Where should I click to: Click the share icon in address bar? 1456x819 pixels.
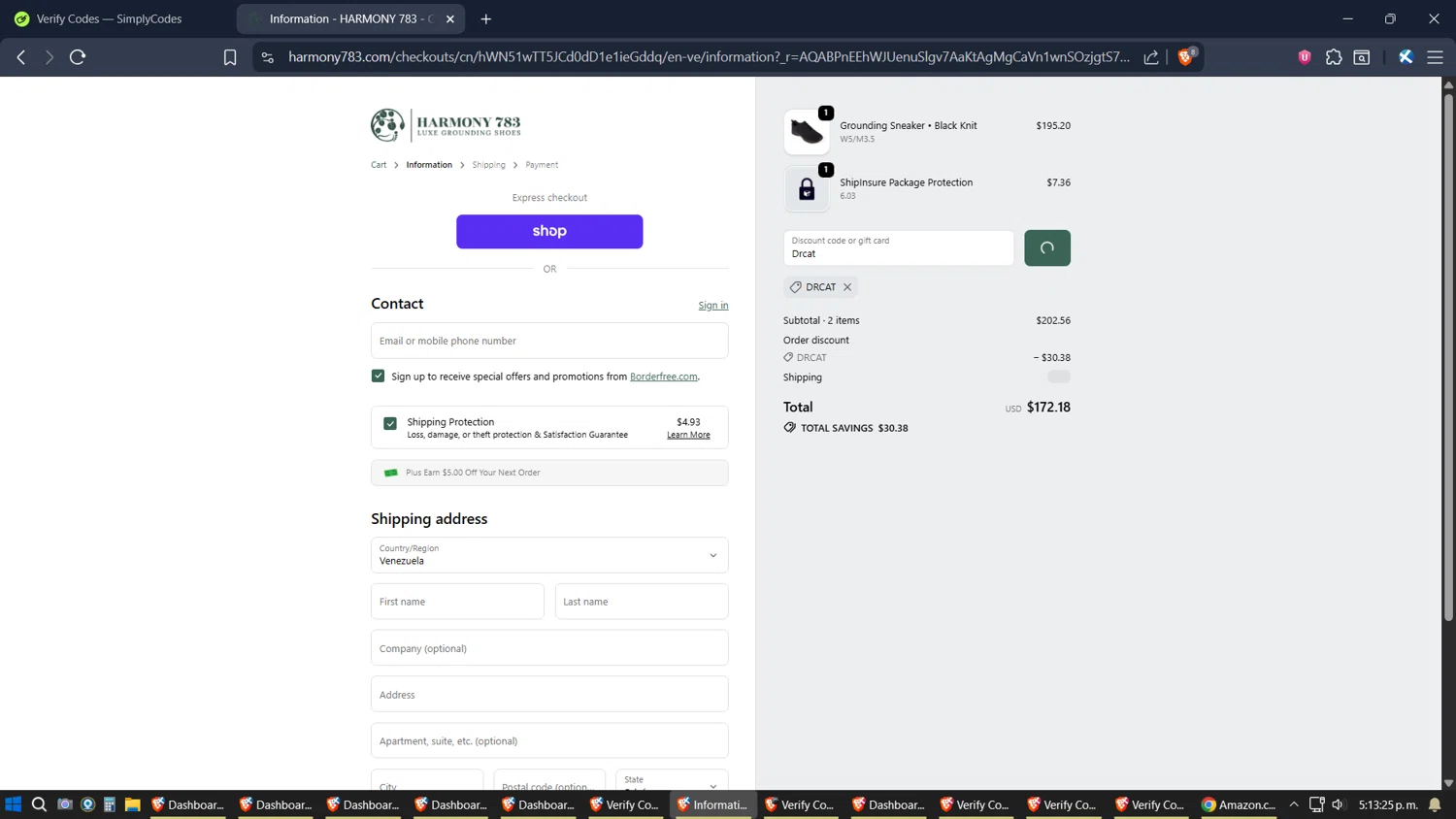(1151, 57)
